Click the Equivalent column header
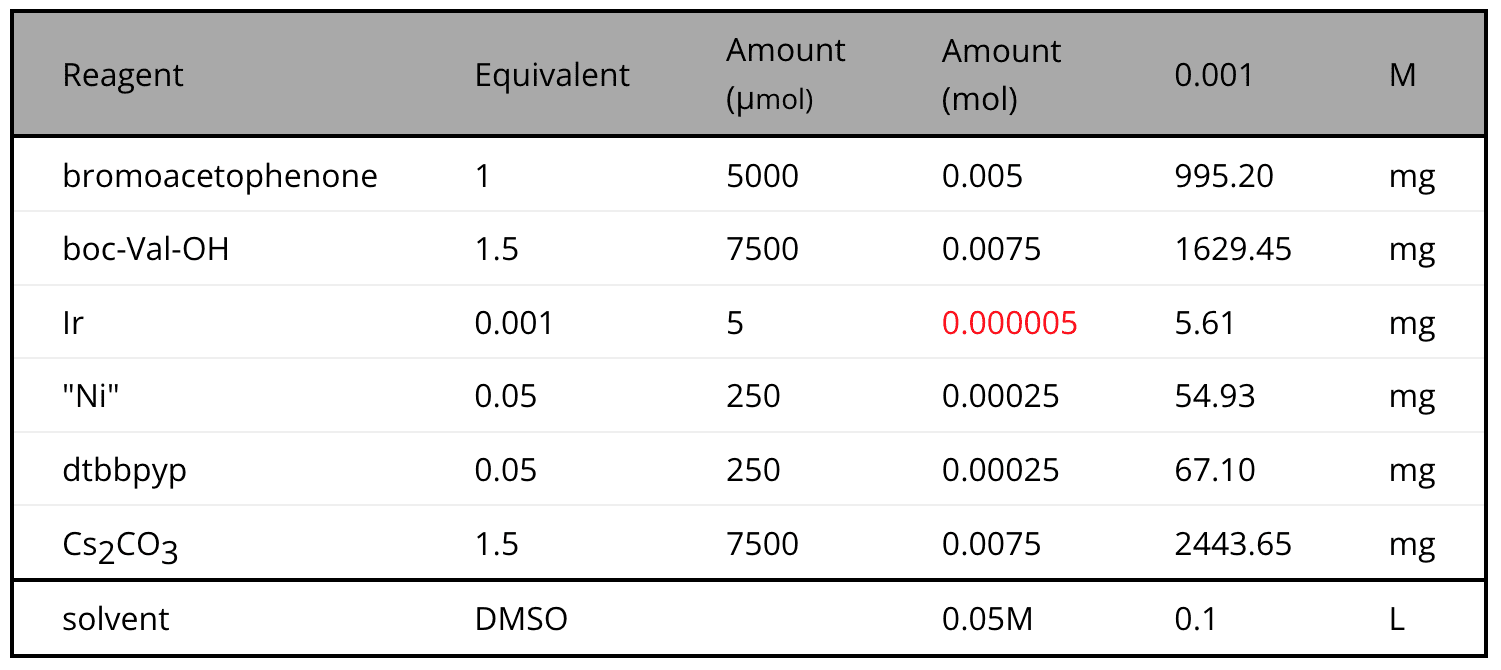The width and height of the screenshot is (1501, 670). [x=553, y=75]
